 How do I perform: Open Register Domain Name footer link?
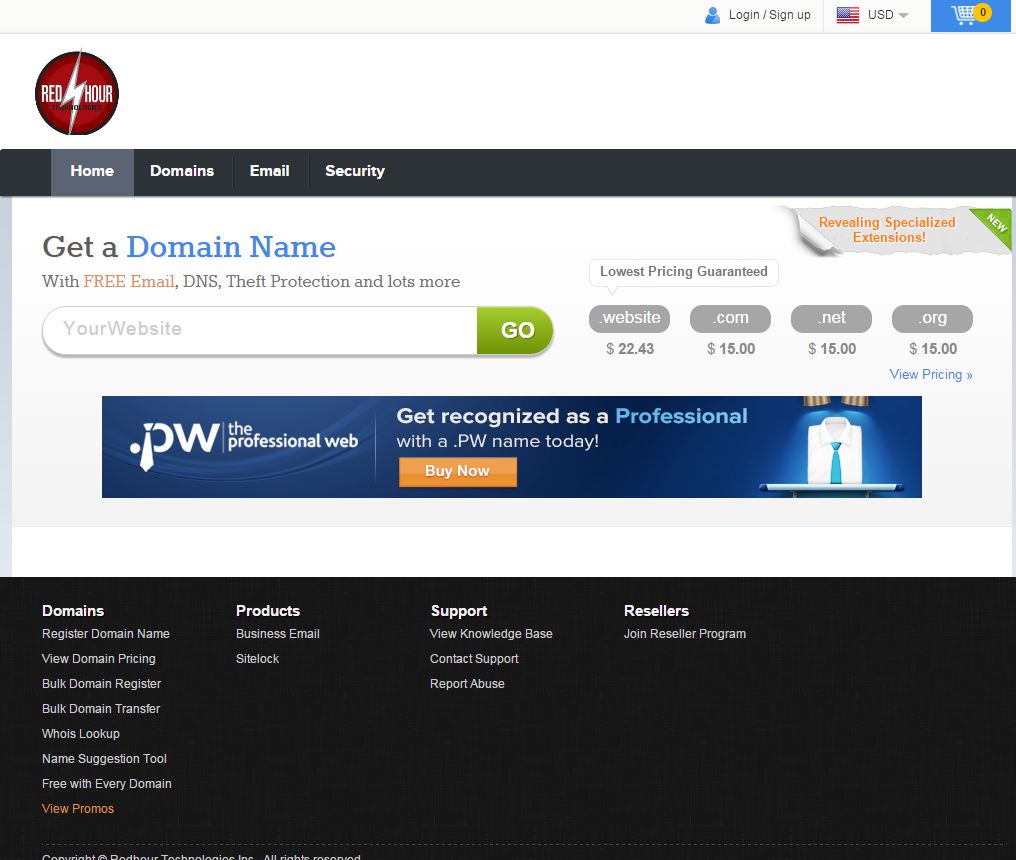click(106, 634)
